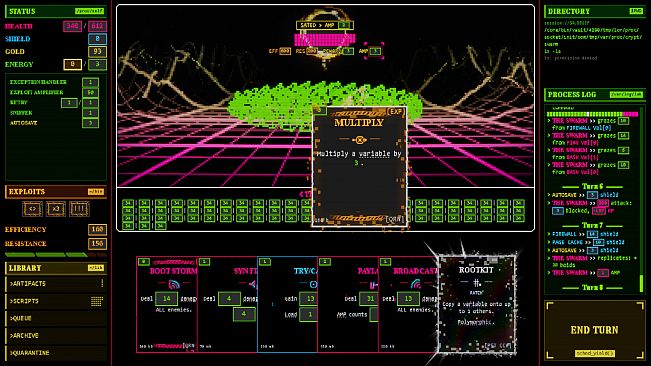Click the Exploit Amplifier status row
Image resolution: width=651 pixels, height=366 pixels.
pos(54,92)
